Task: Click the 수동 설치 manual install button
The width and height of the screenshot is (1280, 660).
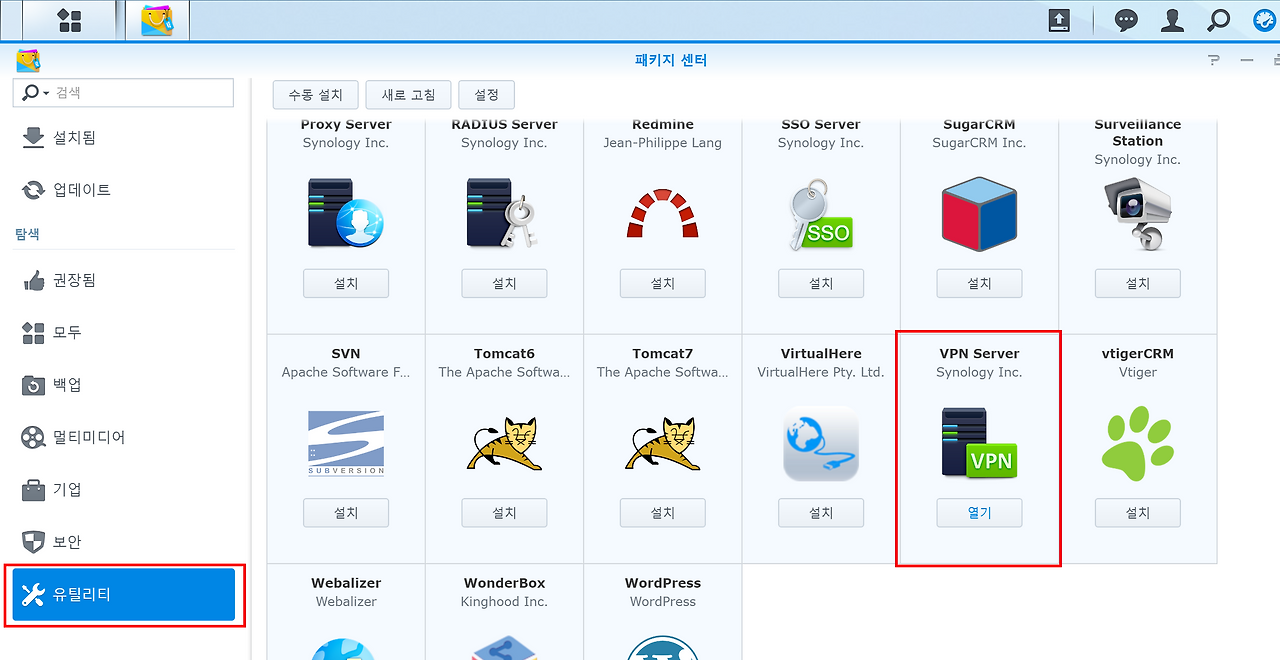Action: 316,95
